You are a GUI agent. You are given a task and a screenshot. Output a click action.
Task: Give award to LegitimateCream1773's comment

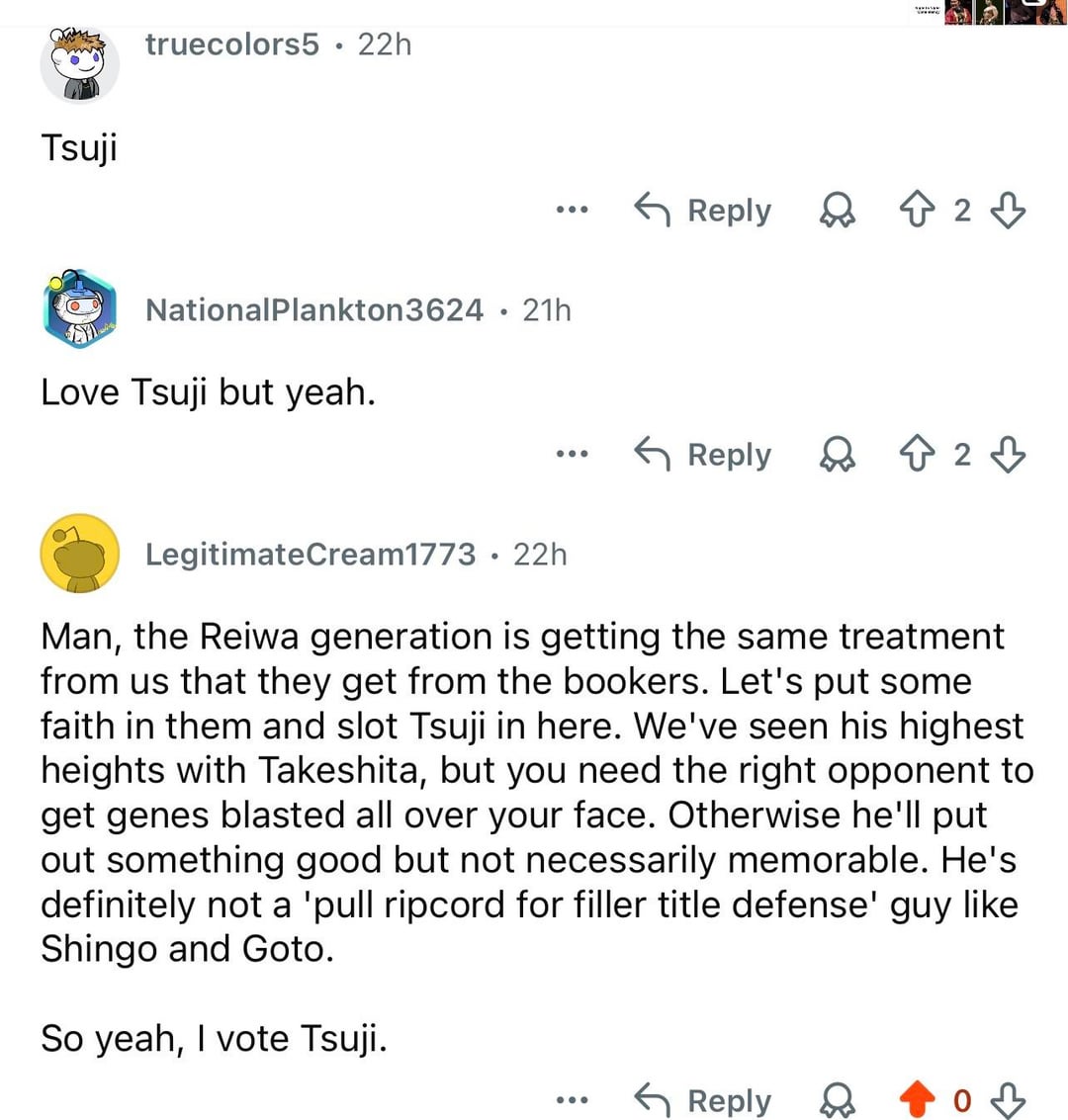click(838, 1099)
